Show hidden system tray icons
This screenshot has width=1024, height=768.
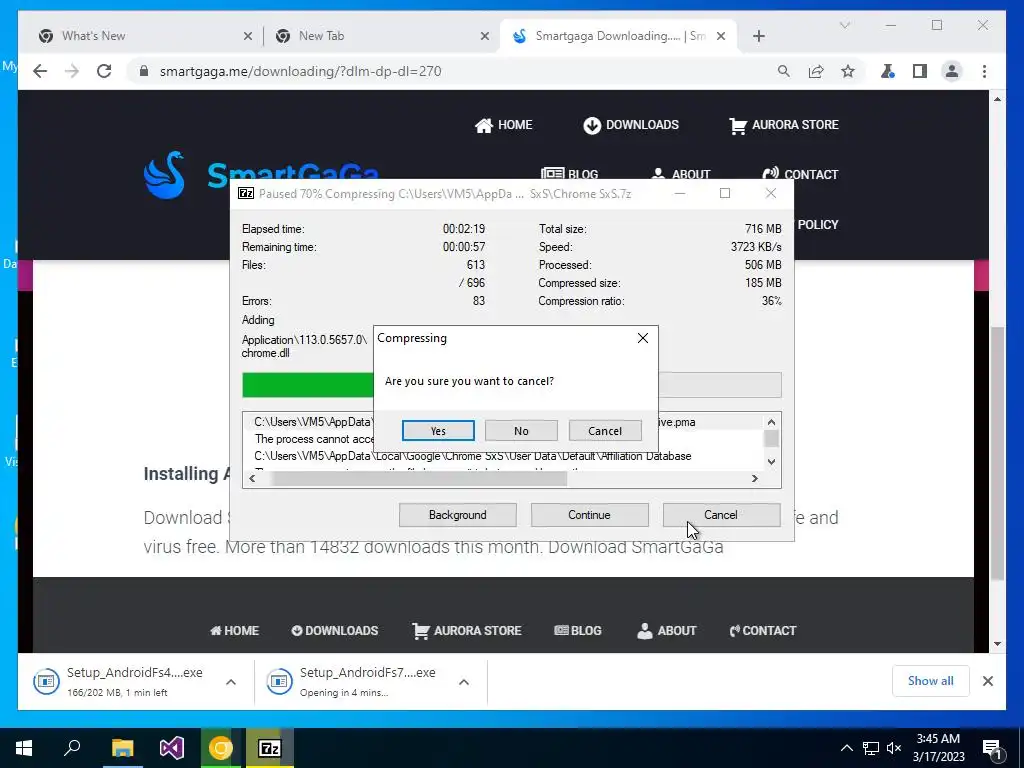coord(846,748)
